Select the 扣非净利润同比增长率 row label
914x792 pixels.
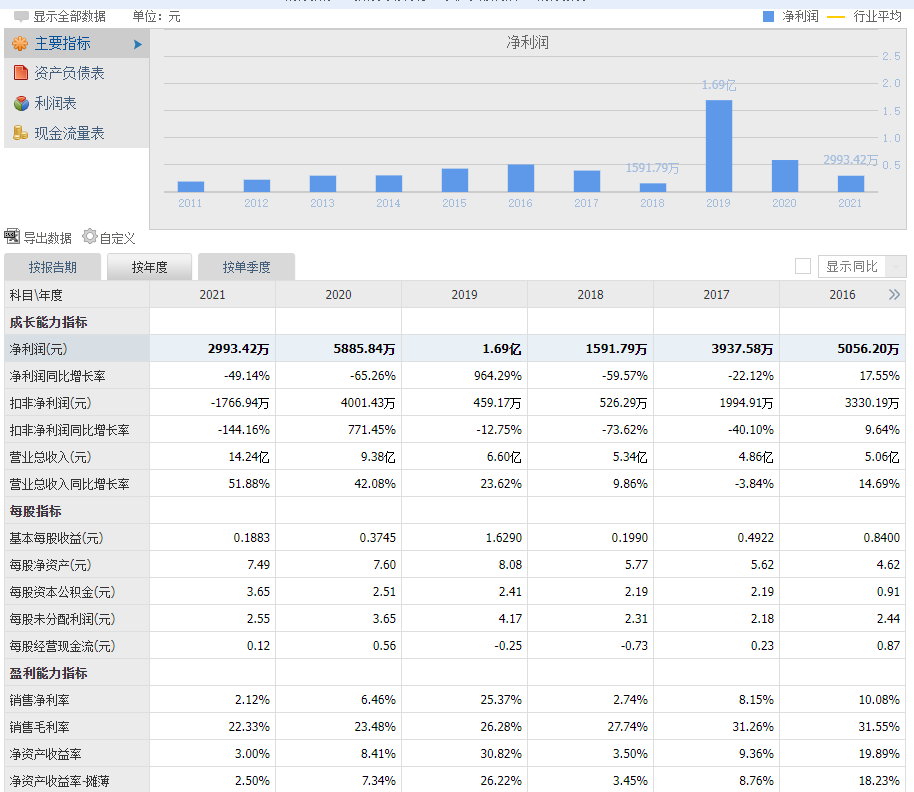point(69,430)
